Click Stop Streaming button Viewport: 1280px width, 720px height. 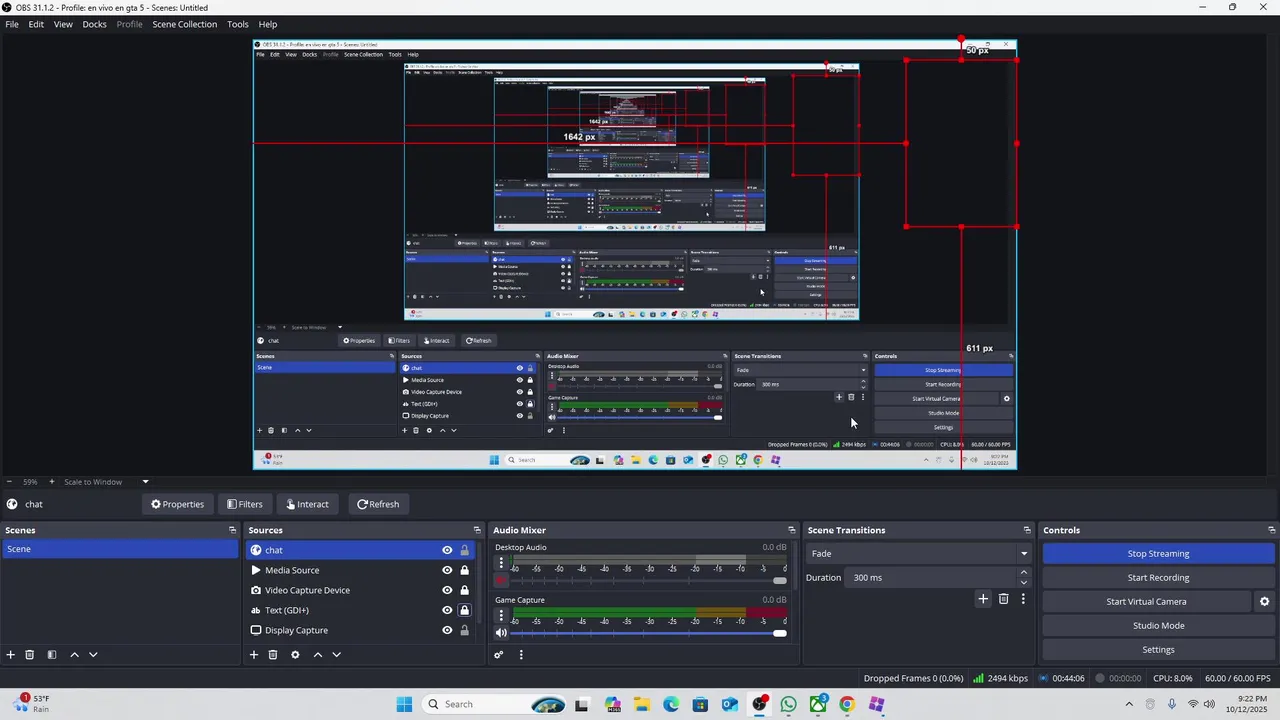[1158, 554]
